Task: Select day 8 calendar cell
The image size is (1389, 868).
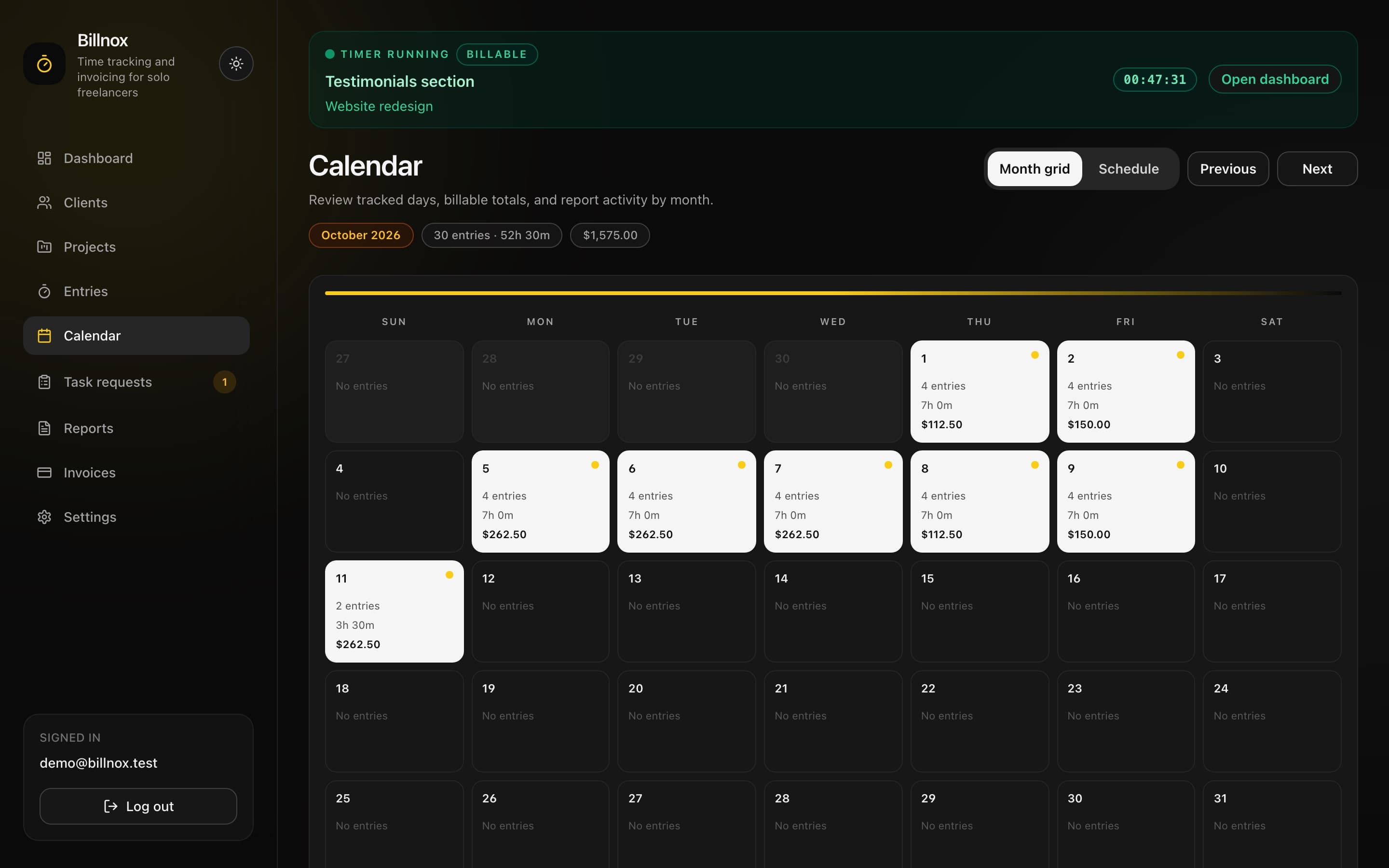Action: click(x=980, y=502)
